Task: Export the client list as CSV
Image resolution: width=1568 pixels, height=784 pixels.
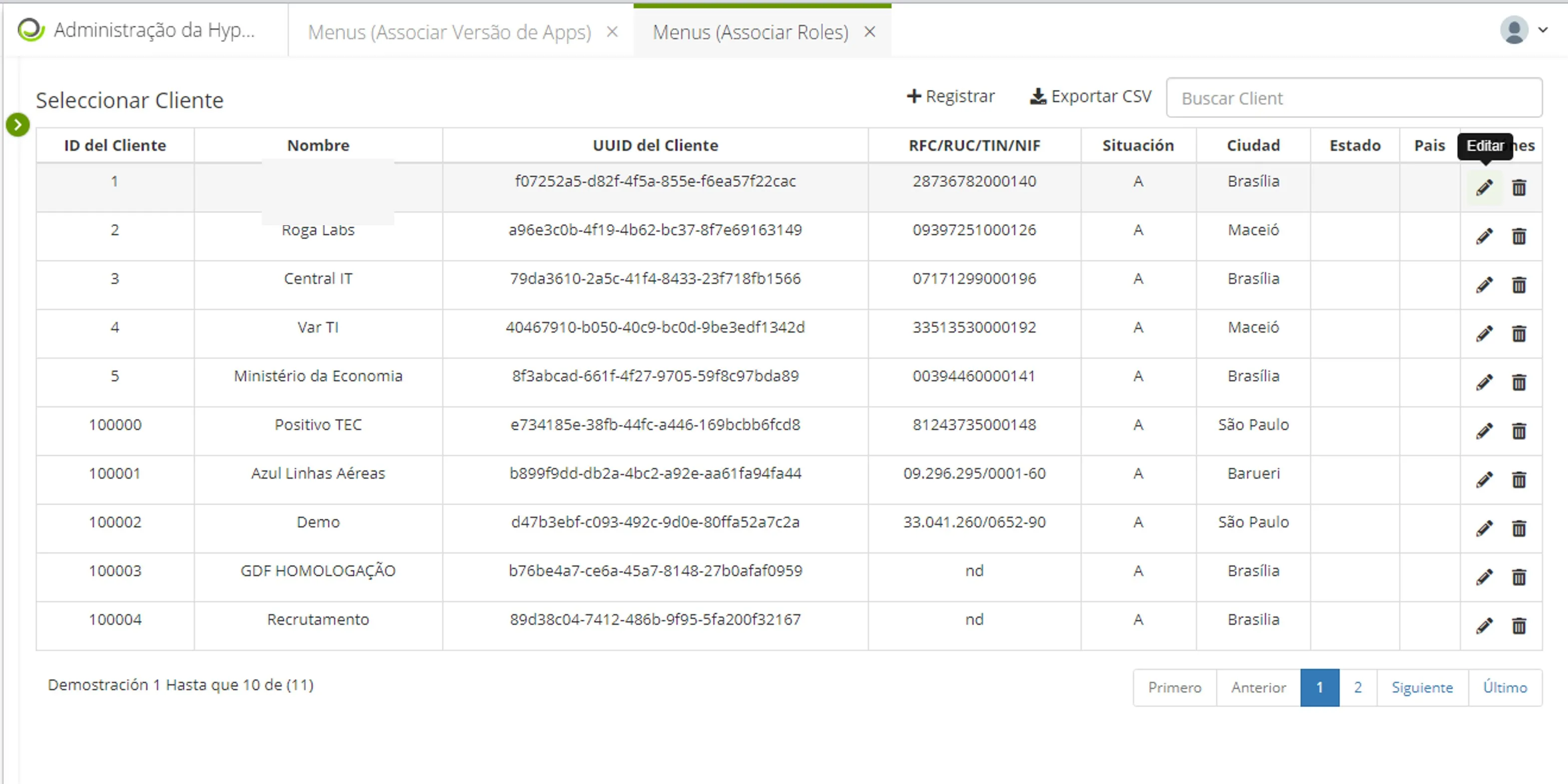Action: point(1090,96)
